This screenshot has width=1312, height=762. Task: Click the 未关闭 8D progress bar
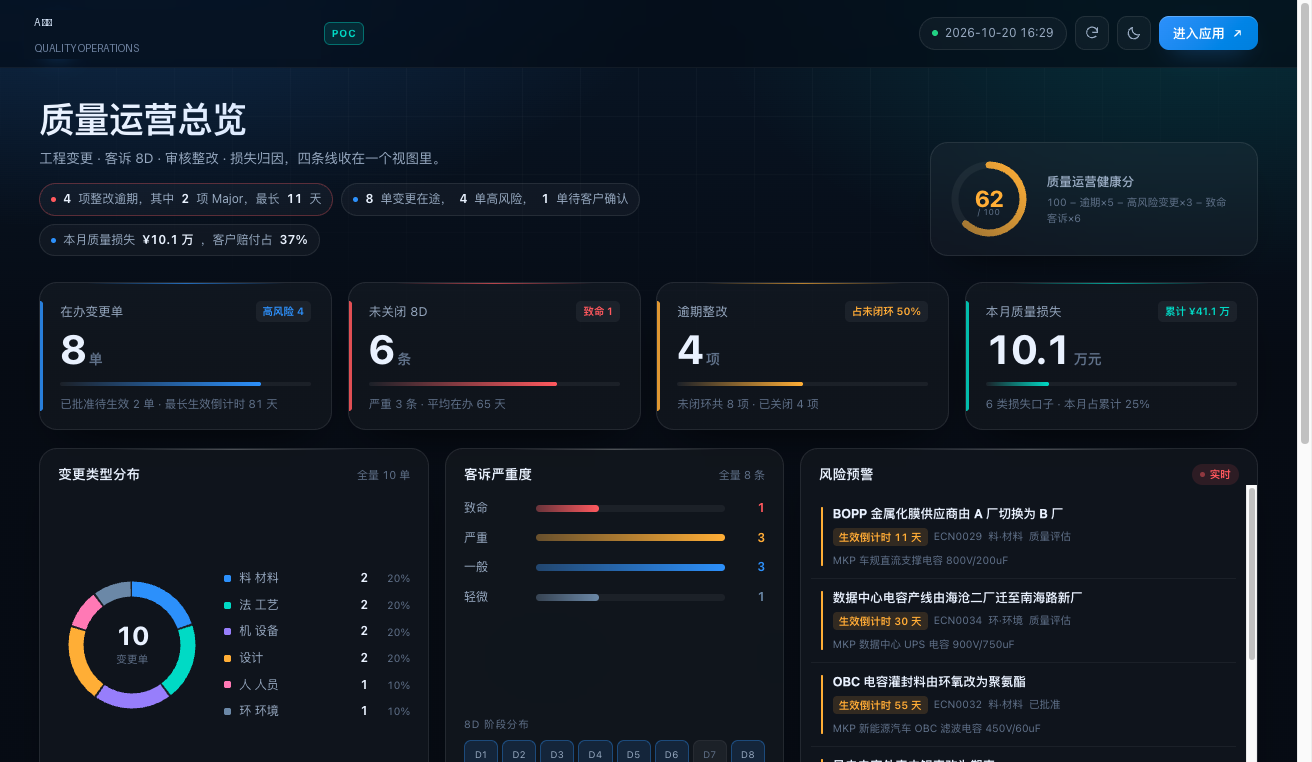coord(494,384)
